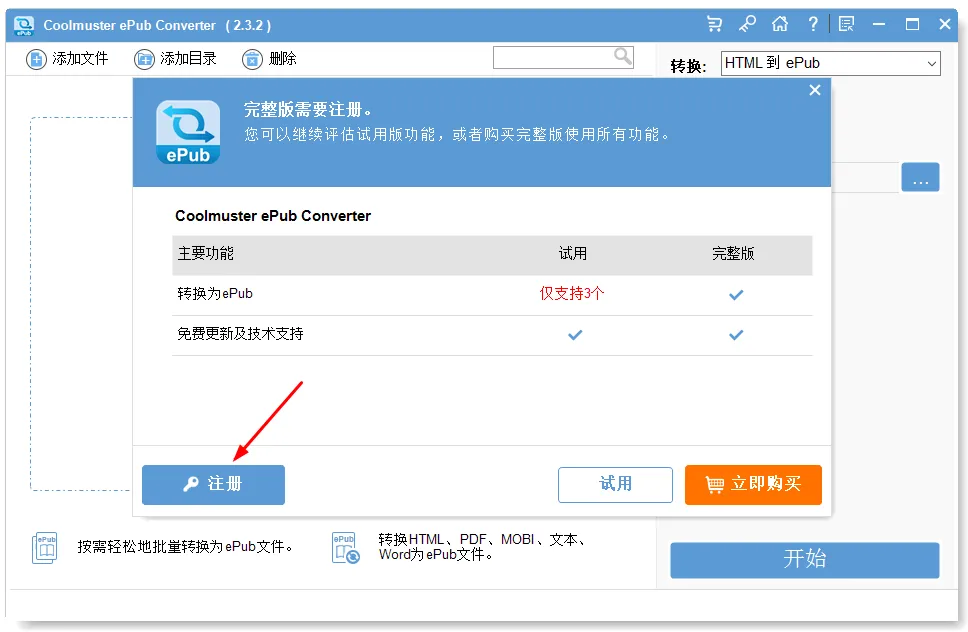Click the Add Folder (添加目录) toolbar button
Screen dimensions: 968x632
tap(175, 59)
